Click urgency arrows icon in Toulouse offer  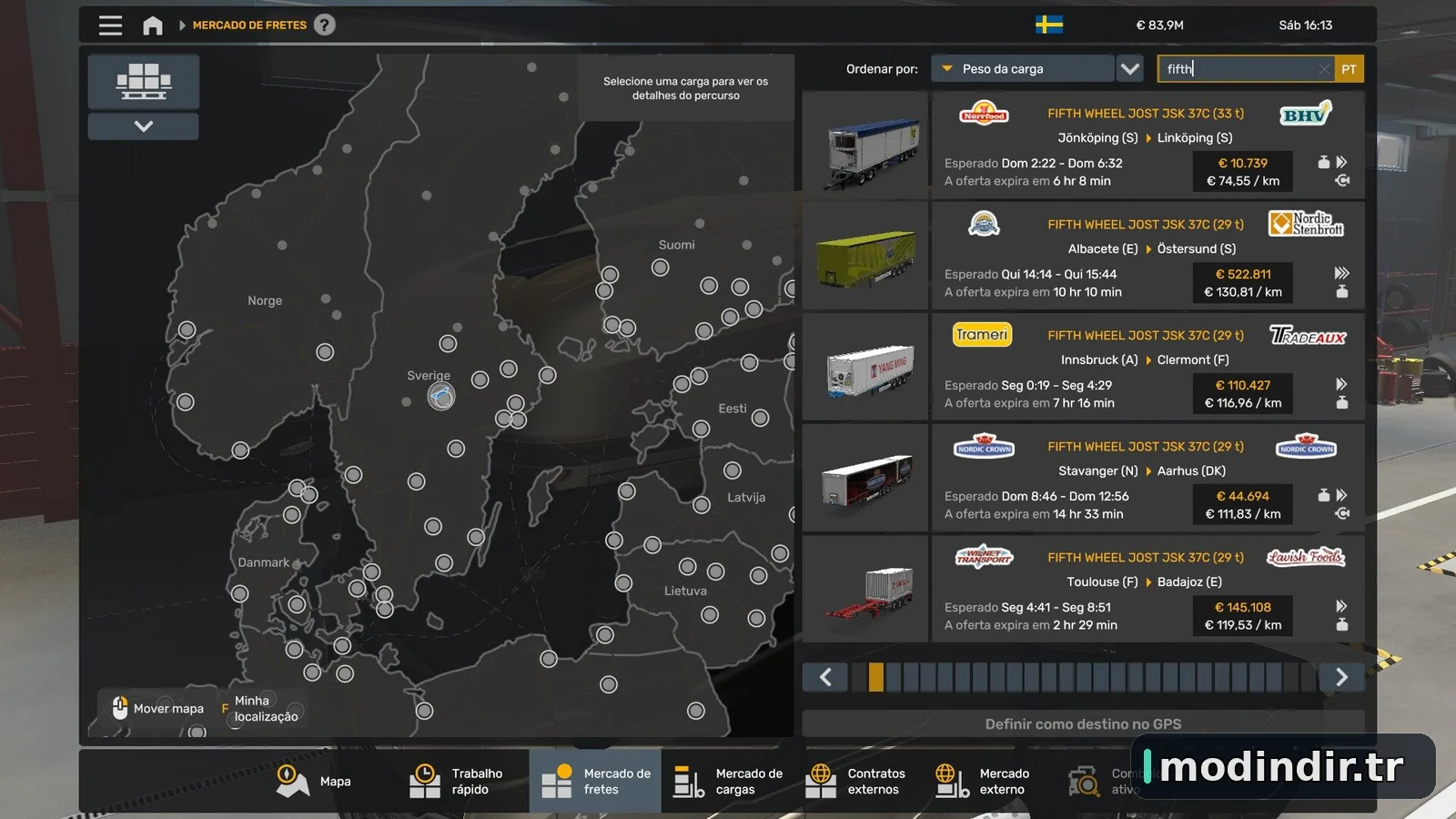coord(1341,606)
